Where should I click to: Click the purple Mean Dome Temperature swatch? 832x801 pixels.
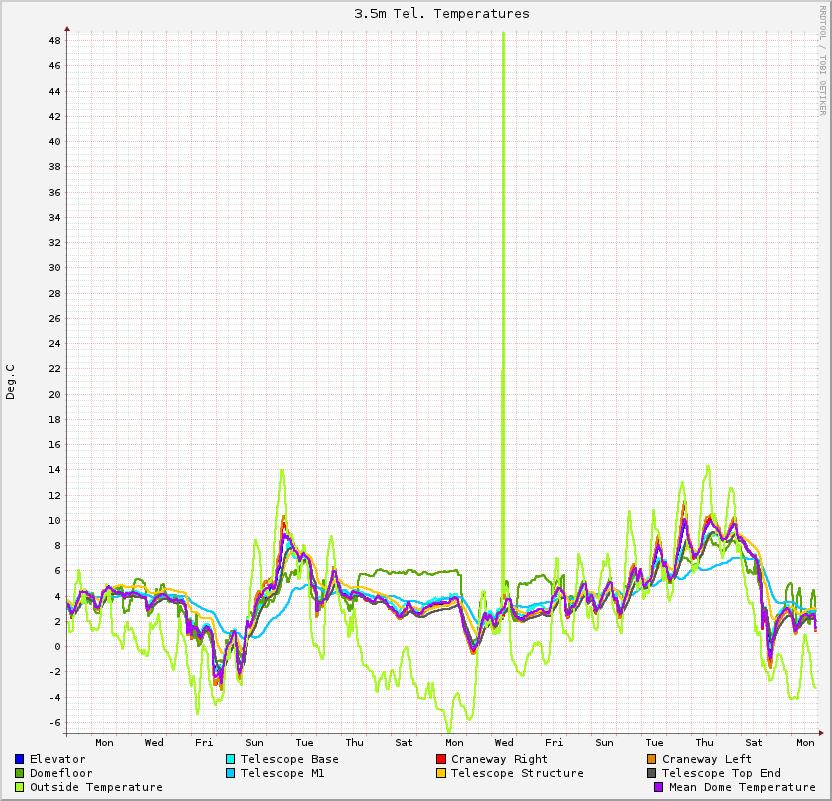(659, 787)
